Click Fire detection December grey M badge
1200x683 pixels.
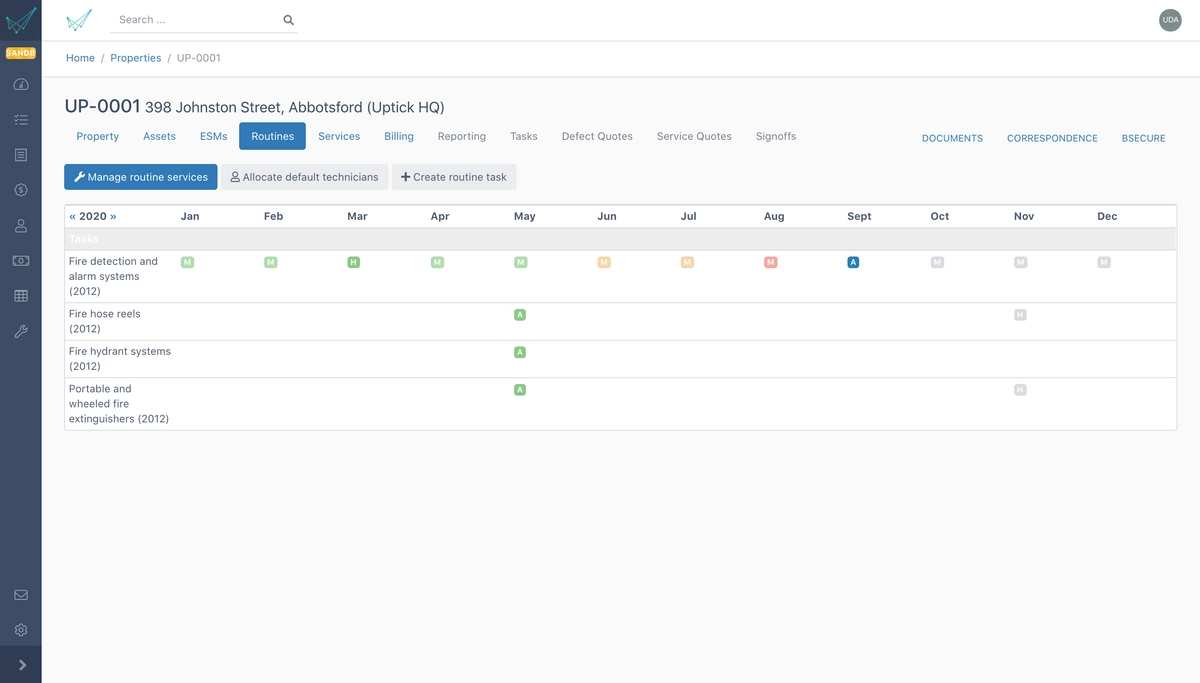click(1104, 262)
